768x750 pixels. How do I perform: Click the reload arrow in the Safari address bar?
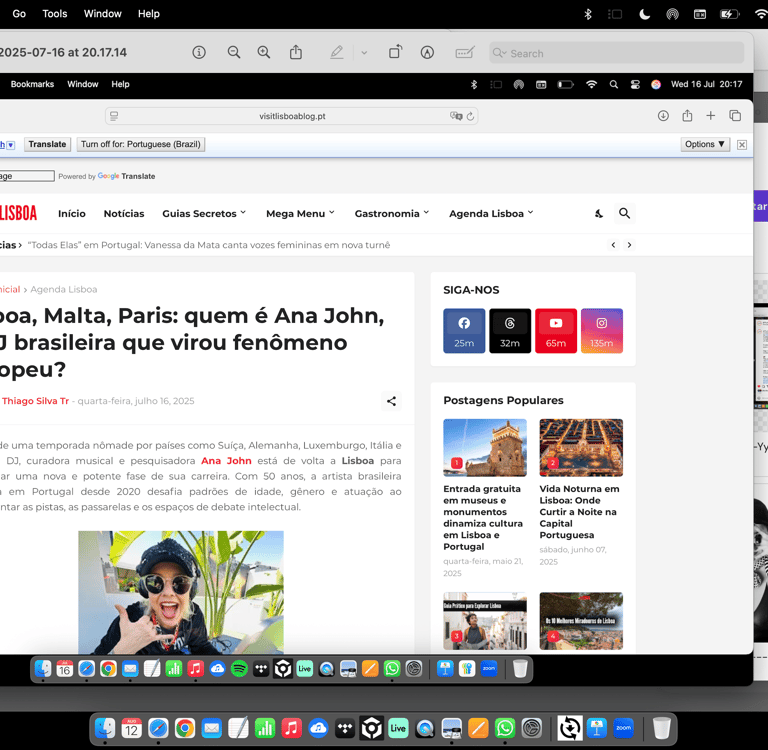pyautogui.click(x=470, y=116)
